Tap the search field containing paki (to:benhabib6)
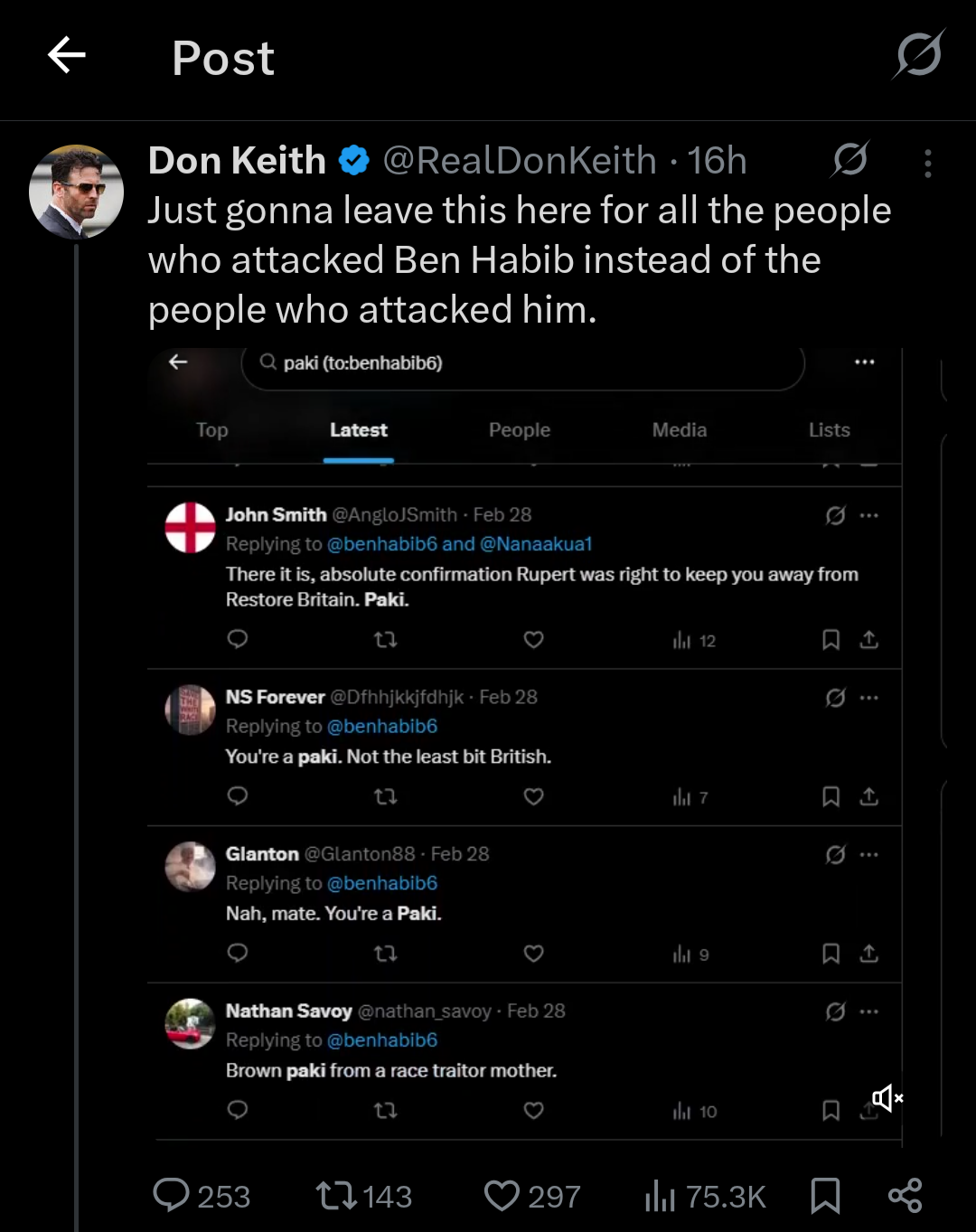Viewport: 976px width, 1232px height. click(x=522, y=363)
